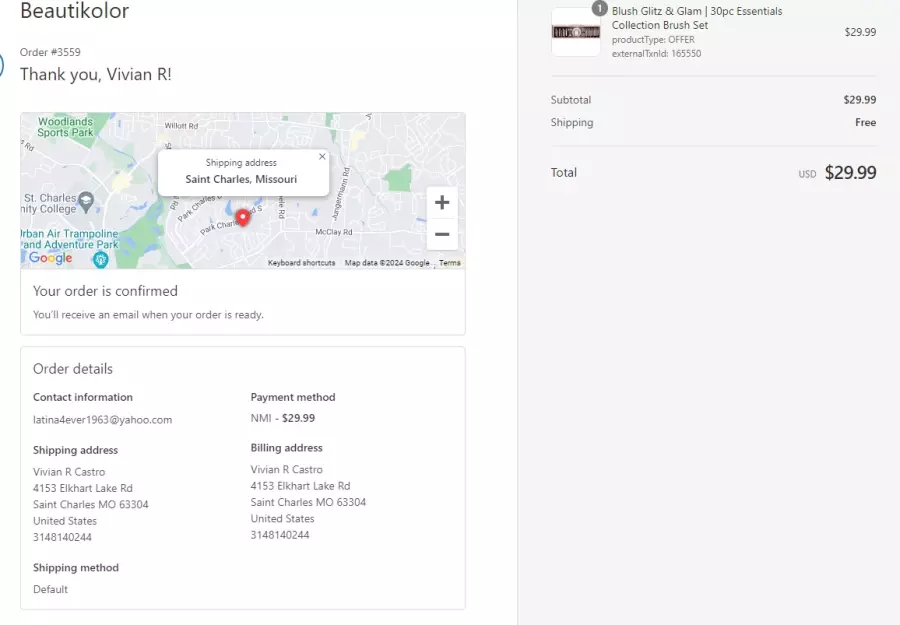
Task: Click the 'Your order is confirmed' heading
Action: 106,291
